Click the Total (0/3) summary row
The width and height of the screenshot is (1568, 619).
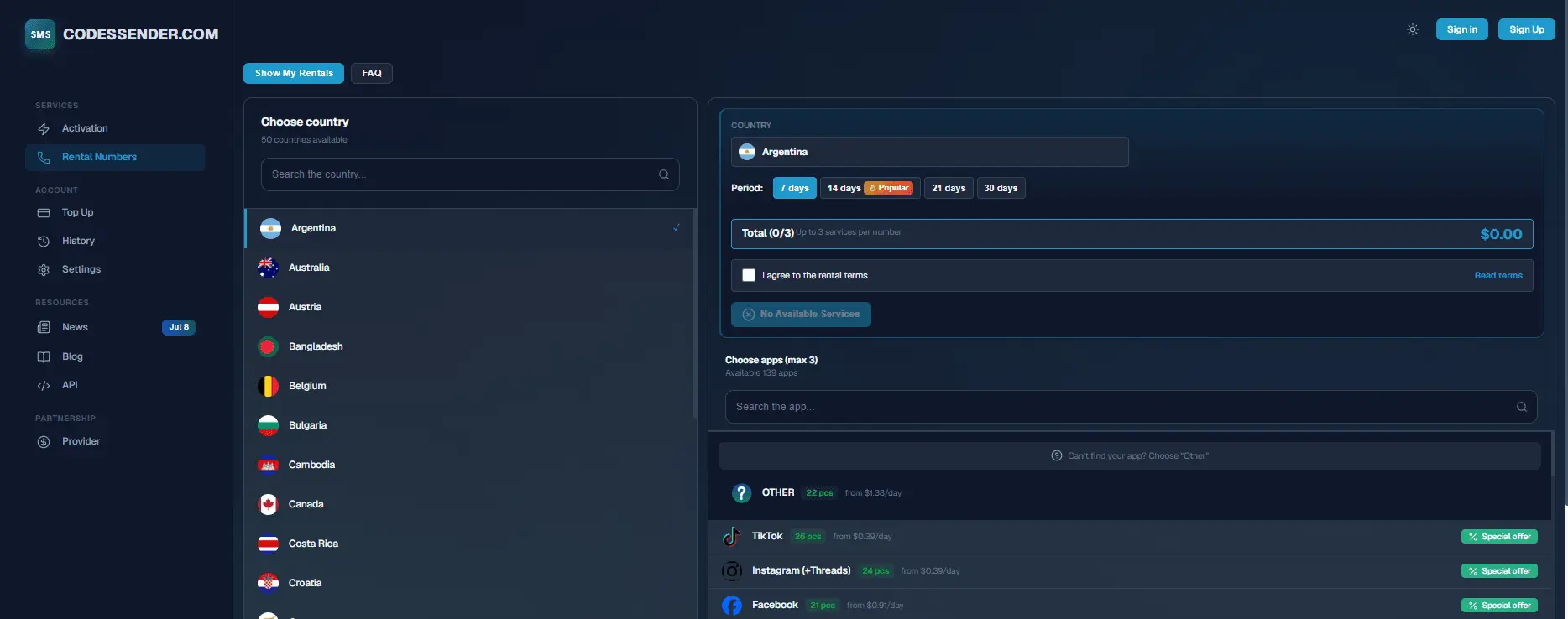point(1132,234)
